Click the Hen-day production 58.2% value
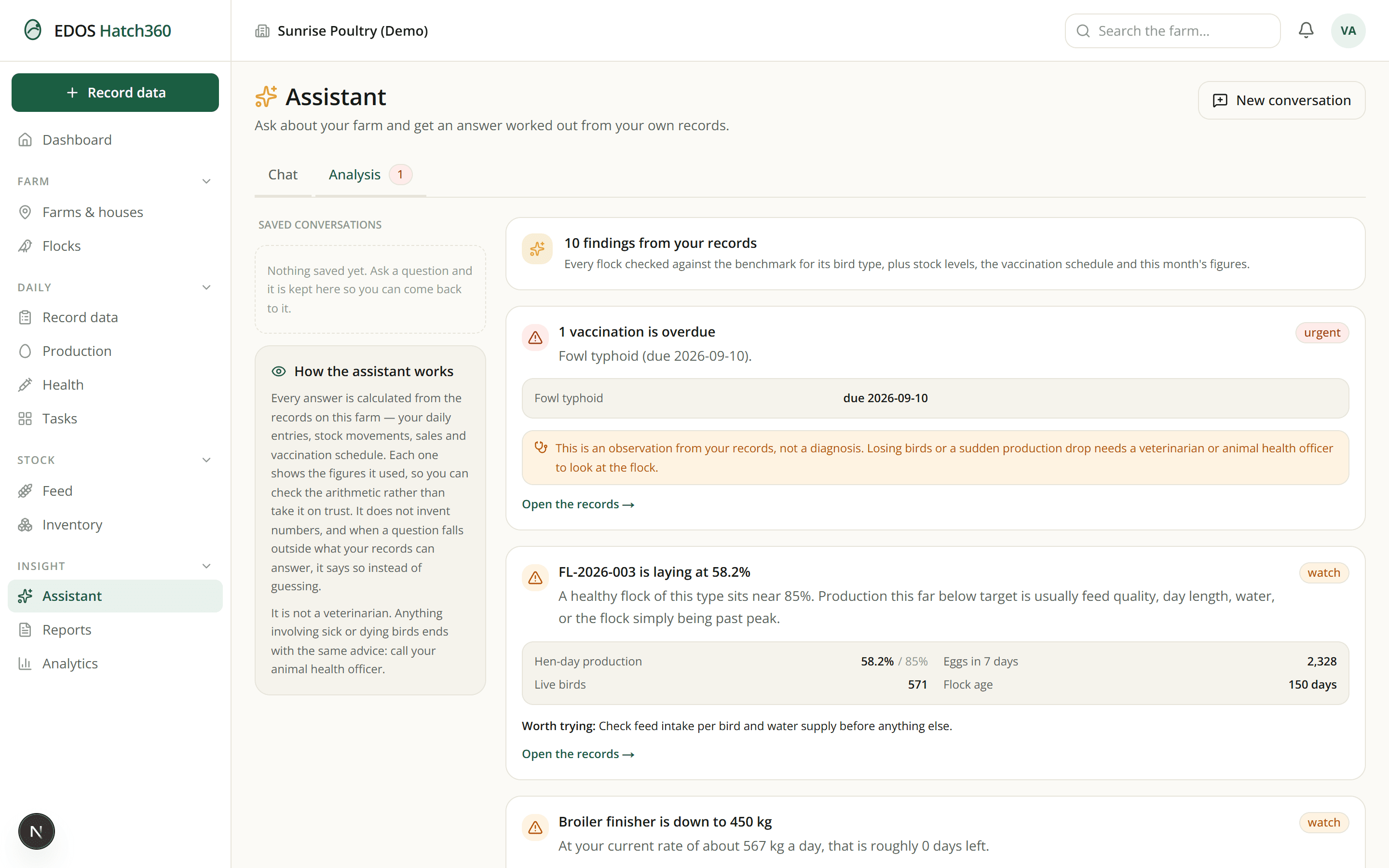 tap(877, 661)
